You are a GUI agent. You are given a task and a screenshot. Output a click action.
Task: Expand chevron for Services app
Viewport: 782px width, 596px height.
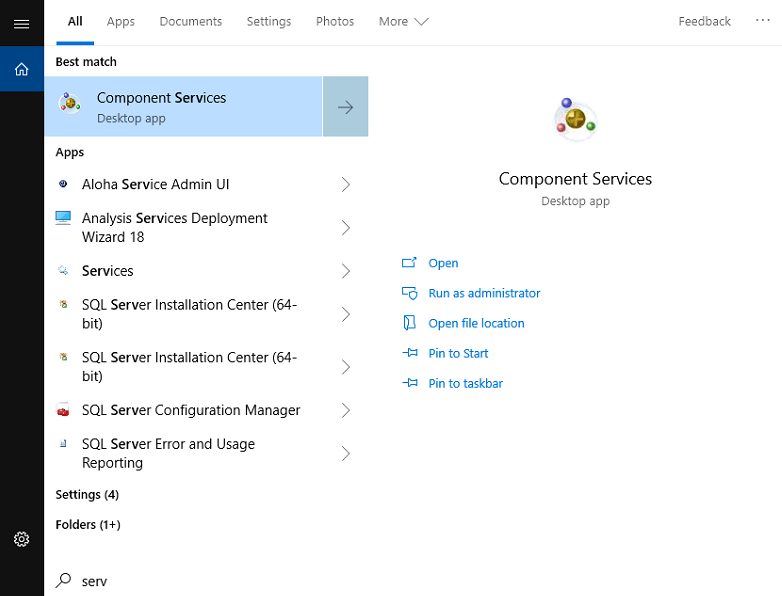pos(346,271)
